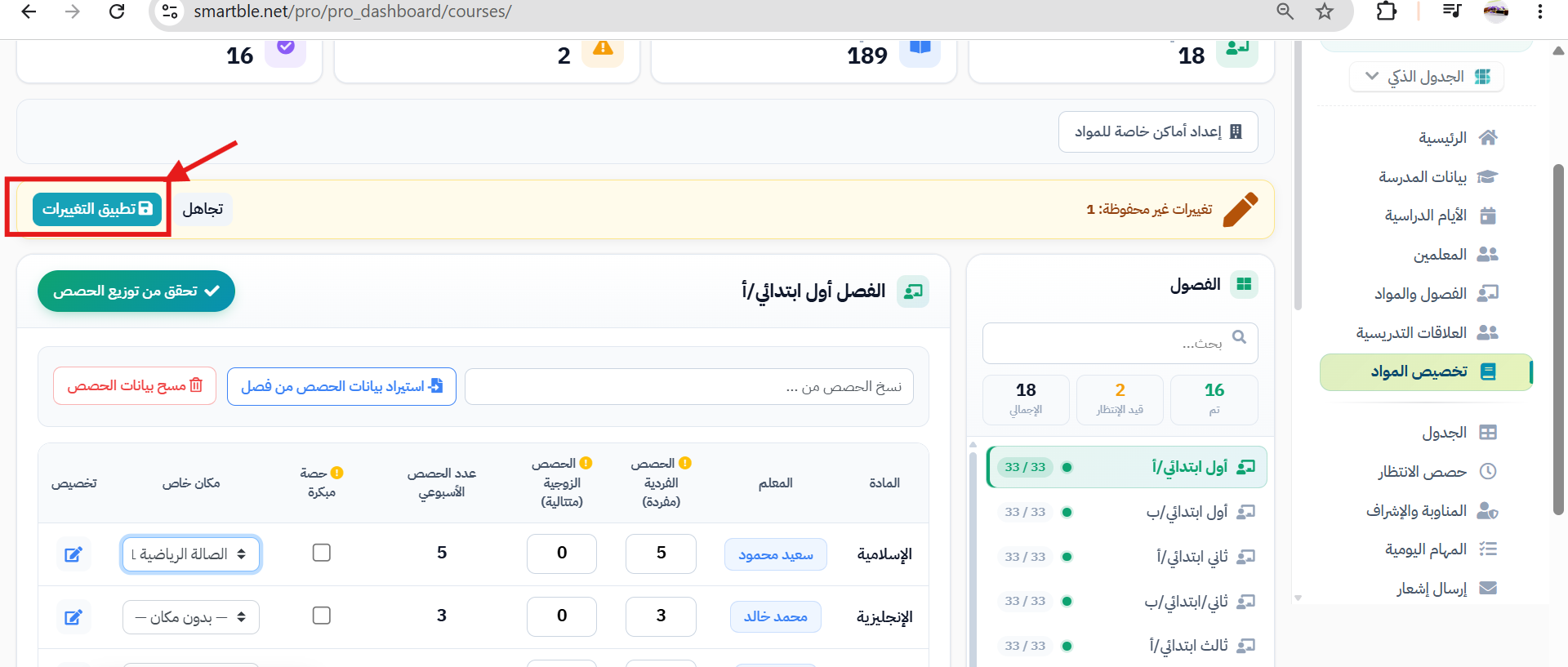Expand the الجدول الذكي dropdown
Image resolution: width=1568 pixels, height=667 pixels.
[x=1426, y=77]
